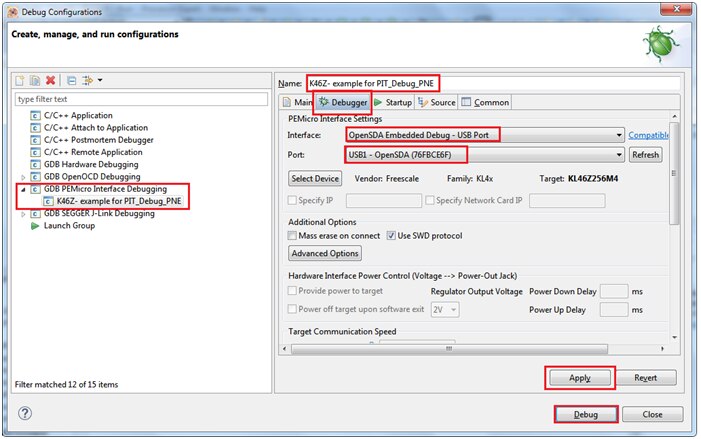Click the Power Up Delay field

click(614, 310)
